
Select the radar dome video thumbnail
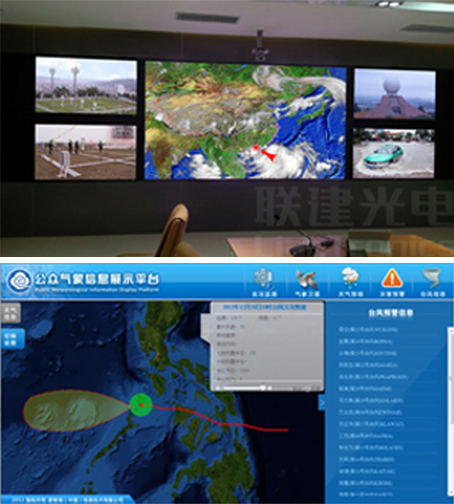click(394, 94)
